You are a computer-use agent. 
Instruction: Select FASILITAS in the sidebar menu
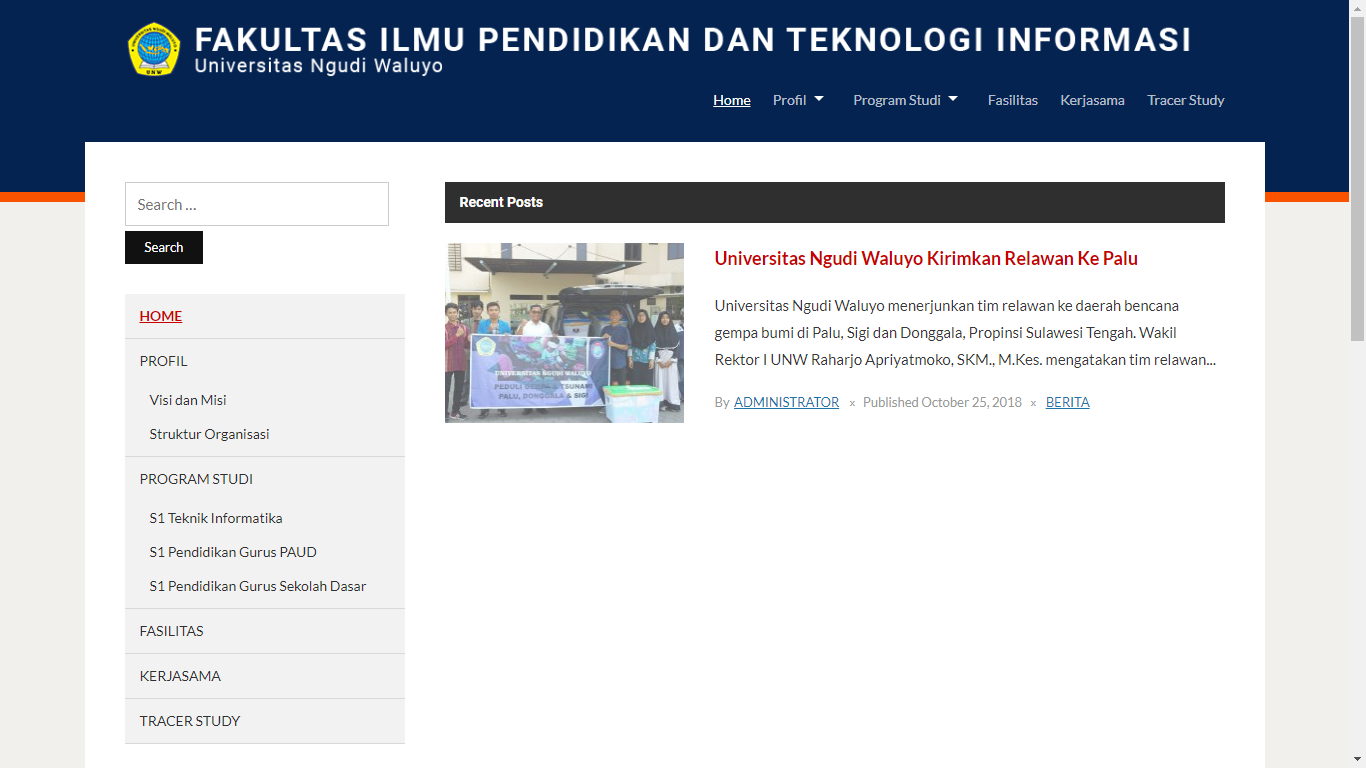172,631
